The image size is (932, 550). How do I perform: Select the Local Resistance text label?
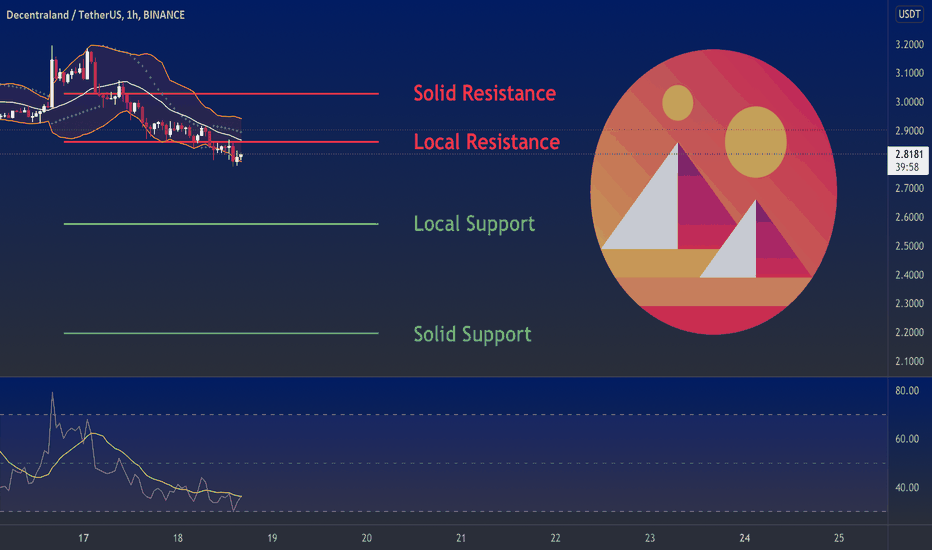point(486,142)
